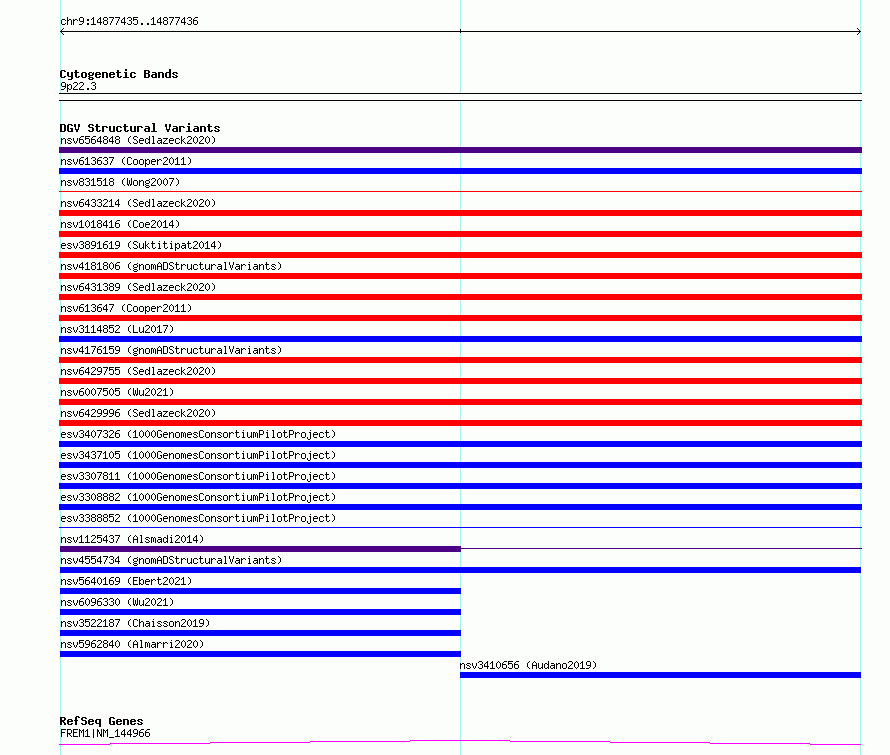Click nsv4176159 (gnomADStructuralVariants) label
890x755 pixels.
171,350
